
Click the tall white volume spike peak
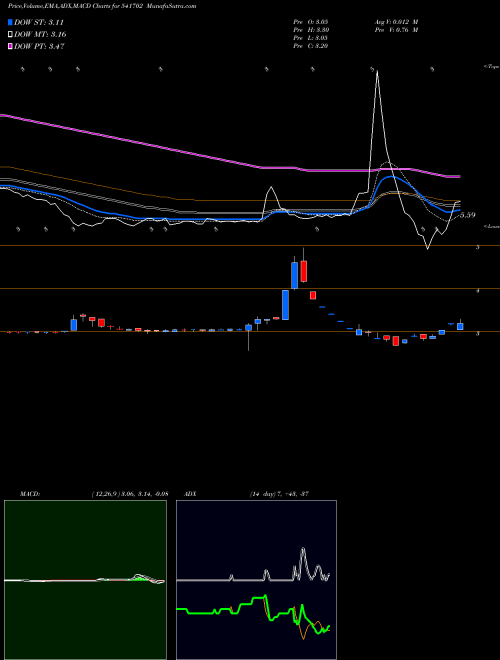pyautogui.click(x=377, y=72)
